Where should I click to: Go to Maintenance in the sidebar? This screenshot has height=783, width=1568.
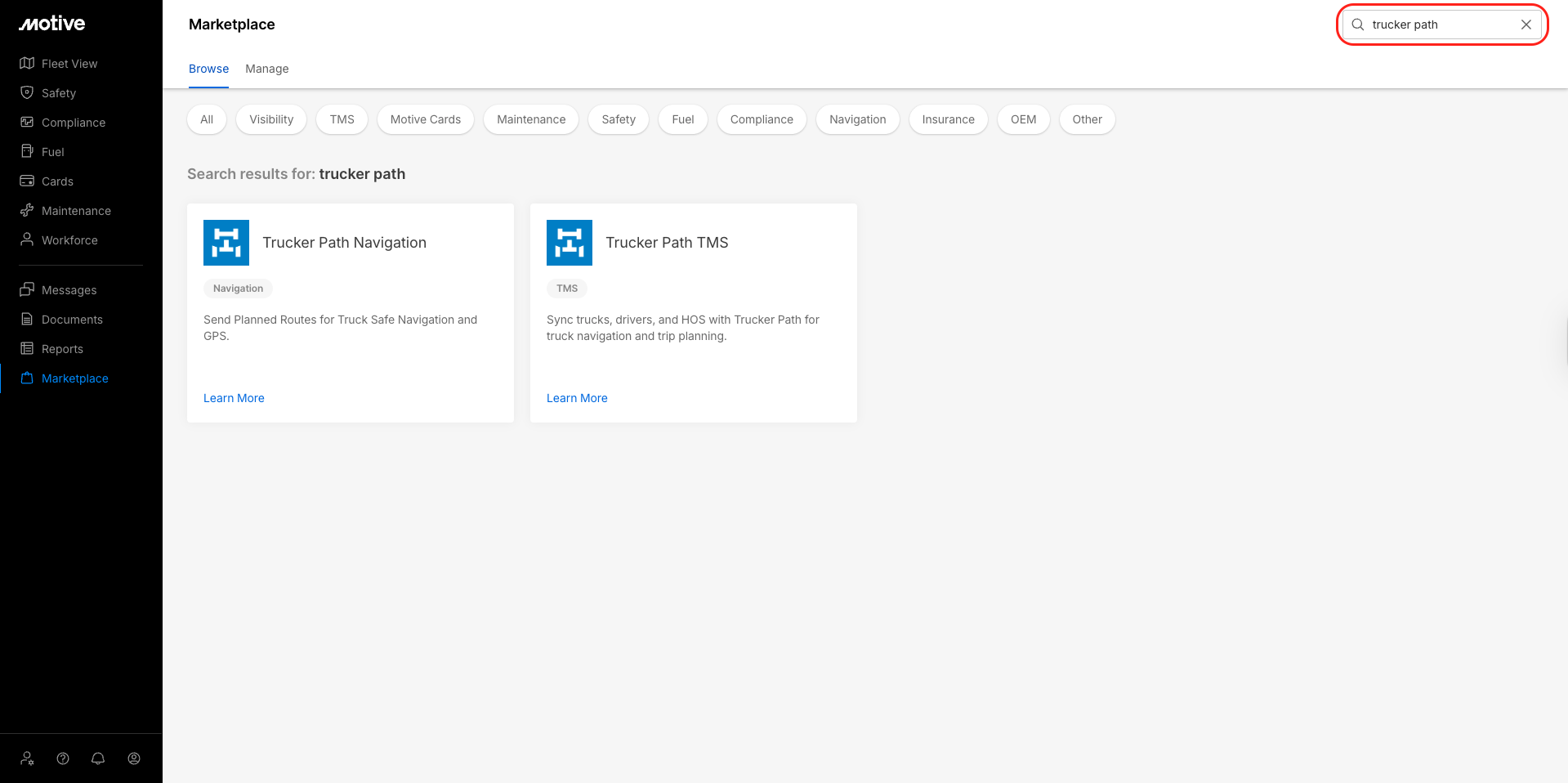click(76, 211)
